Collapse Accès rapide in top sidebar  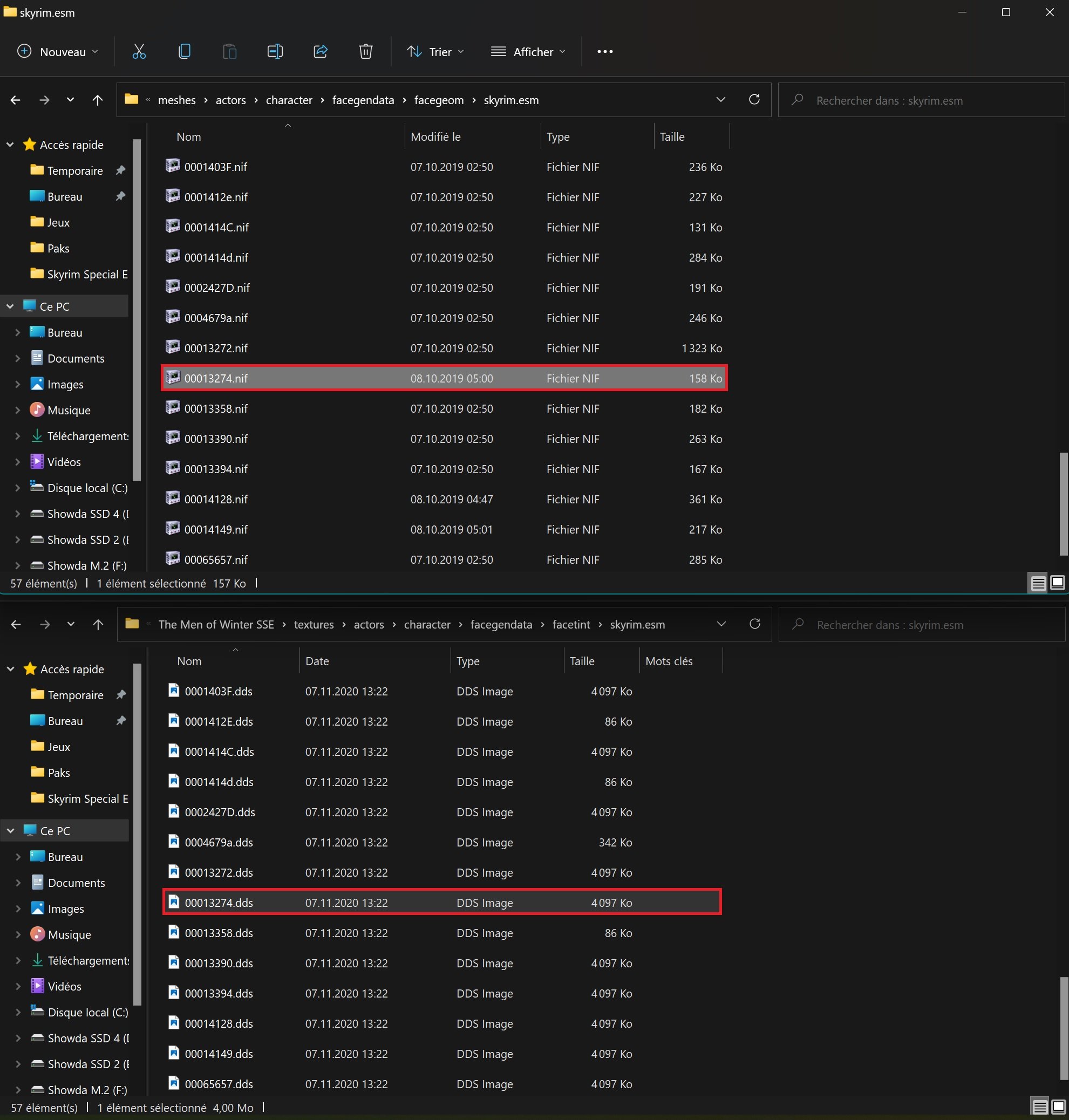coord(10,145)
